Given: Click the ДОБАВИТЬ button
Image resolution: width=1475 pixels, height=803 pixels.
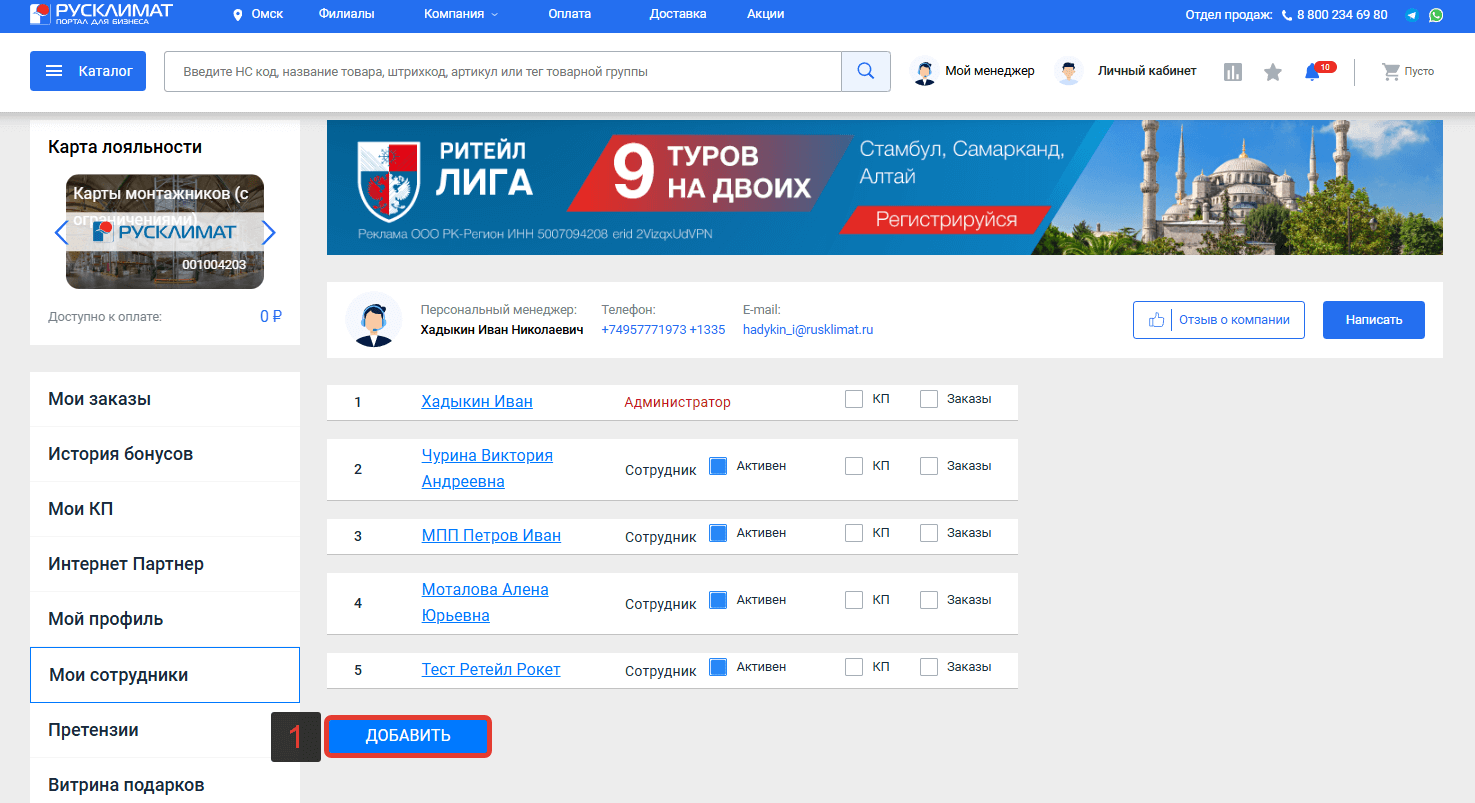Looking at the screenshot, I should [408, 736].
